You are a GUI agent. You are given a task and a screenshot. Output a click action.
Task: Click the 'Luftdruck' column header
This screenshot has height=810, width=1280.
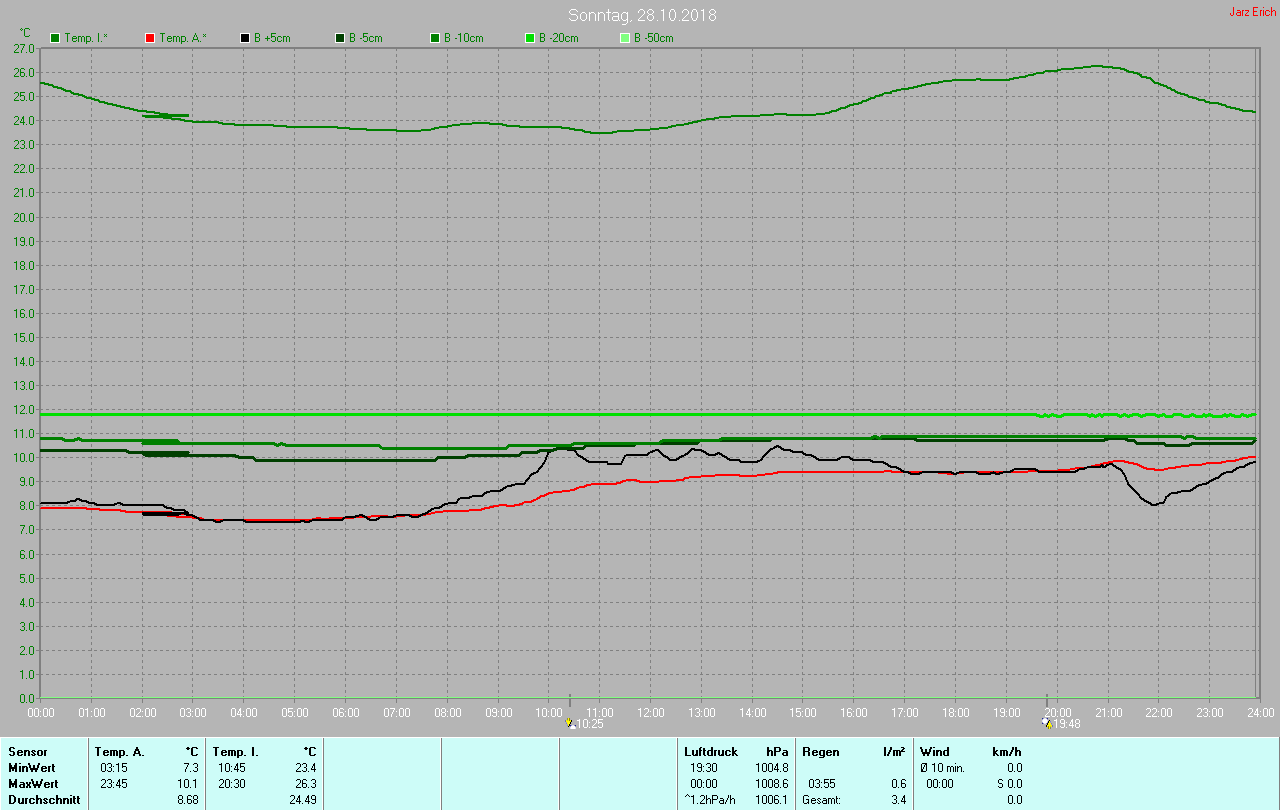711,752
